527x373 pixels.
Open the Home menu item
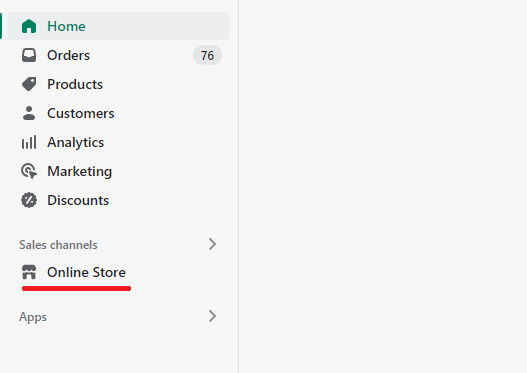click(x=118, y=26)
